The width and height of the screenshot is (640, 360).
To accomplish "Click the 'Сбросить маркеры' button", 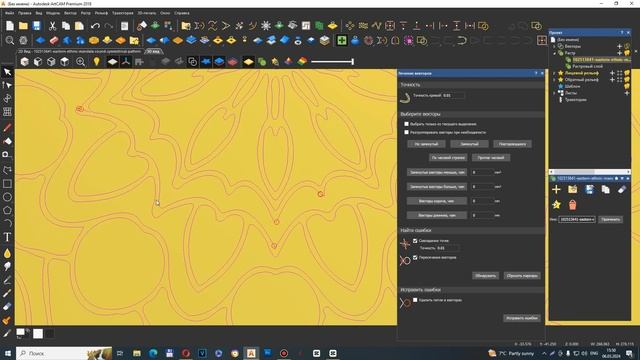I will click(522, 276).
